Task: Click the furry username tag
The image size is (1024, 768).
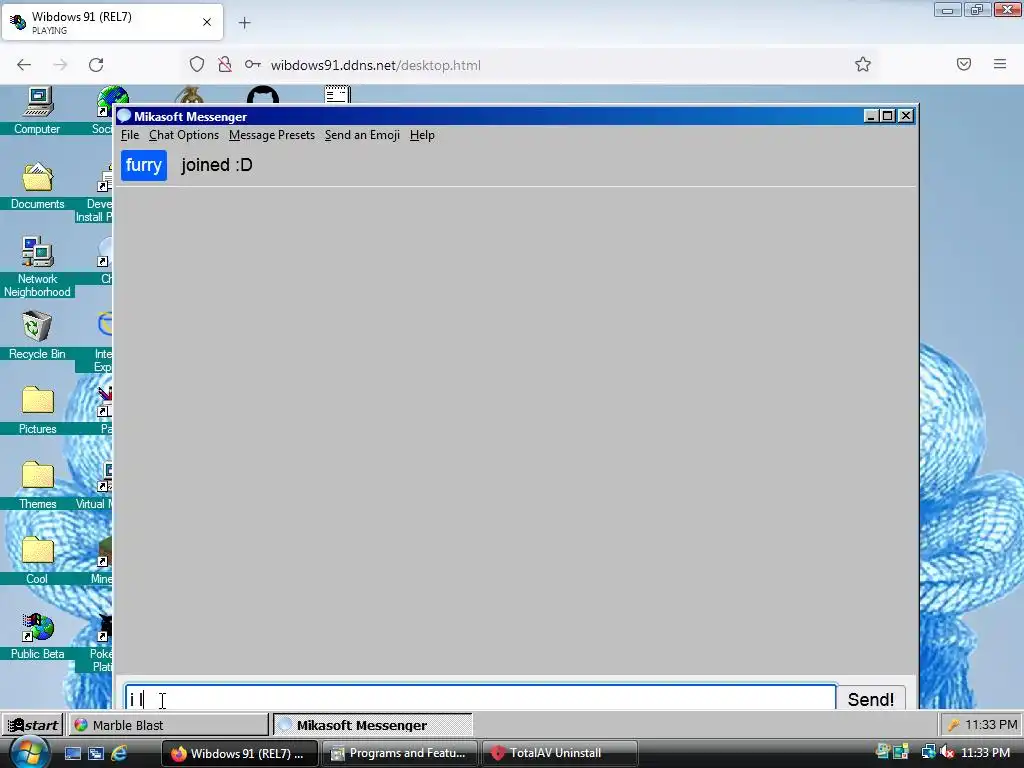Action: click(x=144, y=165)
